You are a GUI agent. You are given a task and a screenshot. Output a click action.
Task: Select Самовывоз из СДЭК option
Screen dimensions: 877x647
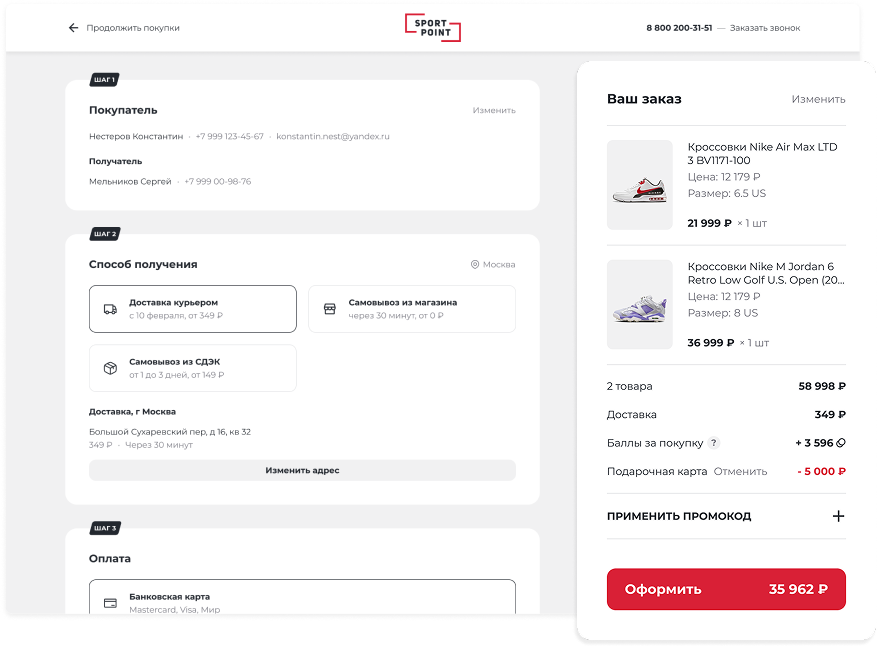coord(193,368)
